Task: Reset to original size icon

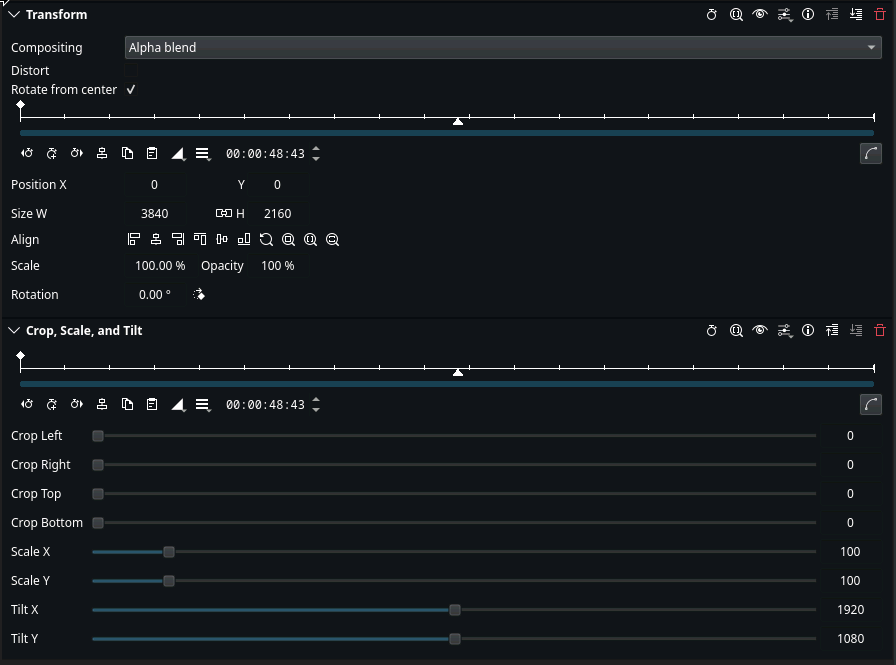Action: tap(266, 239)
